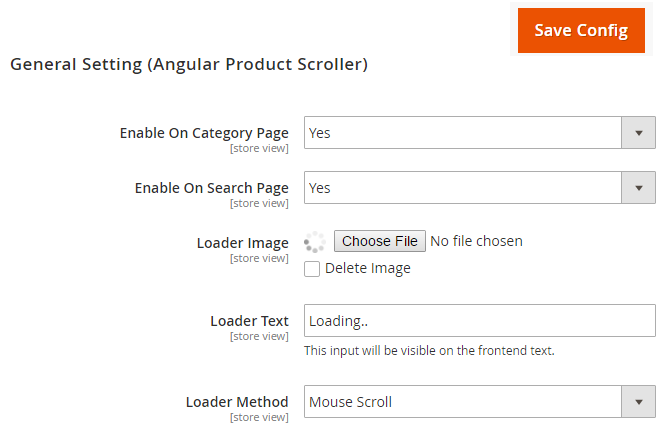Click the 'Enable On Category Page' label
The height and width of the screenshot is (428, 668).
click(x=204, y=133)
